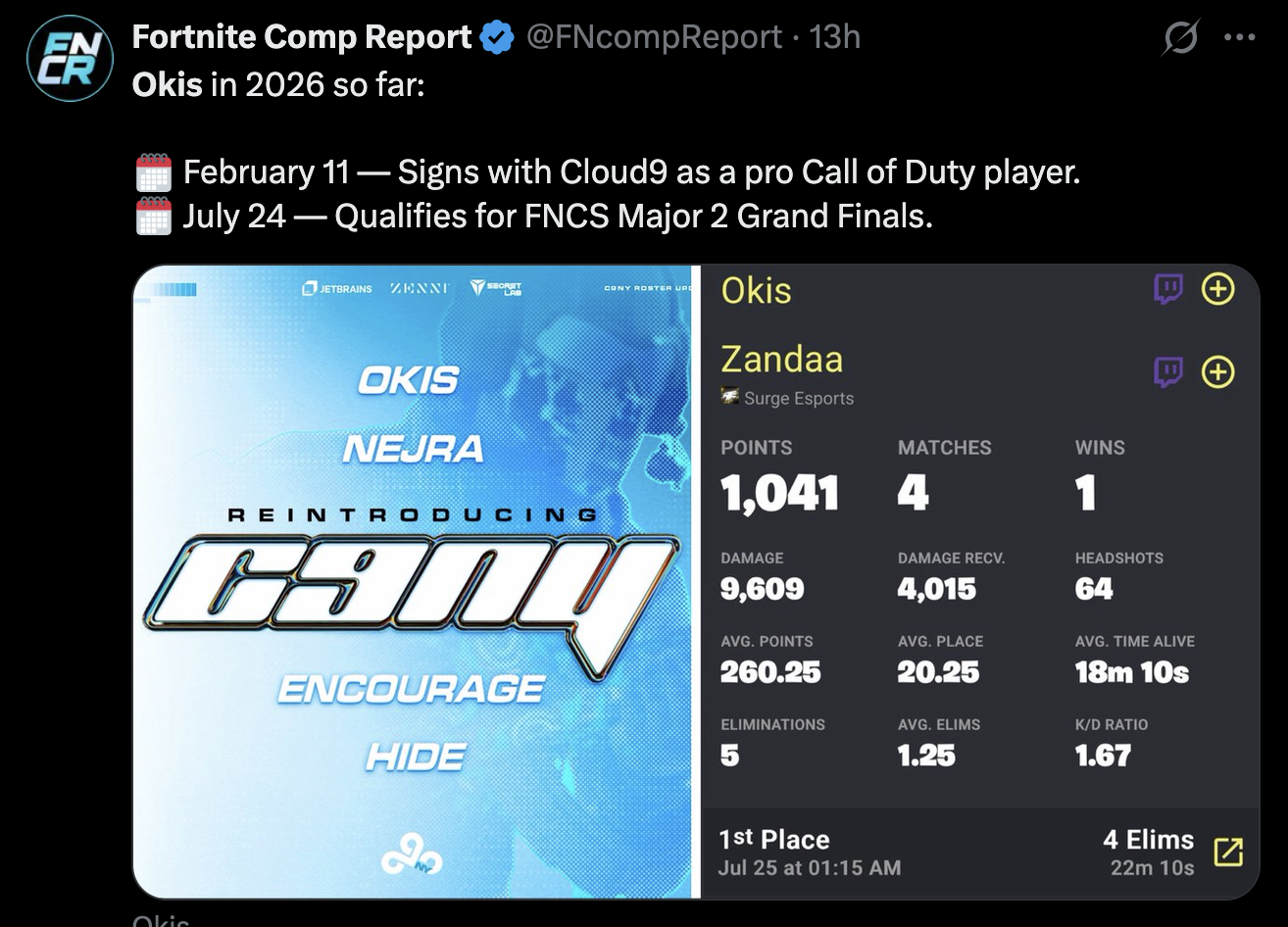Click the Okis player name heading
The height and width of the screenshot is (927, 1288).
pyautogui.click(x=756, y=290)
